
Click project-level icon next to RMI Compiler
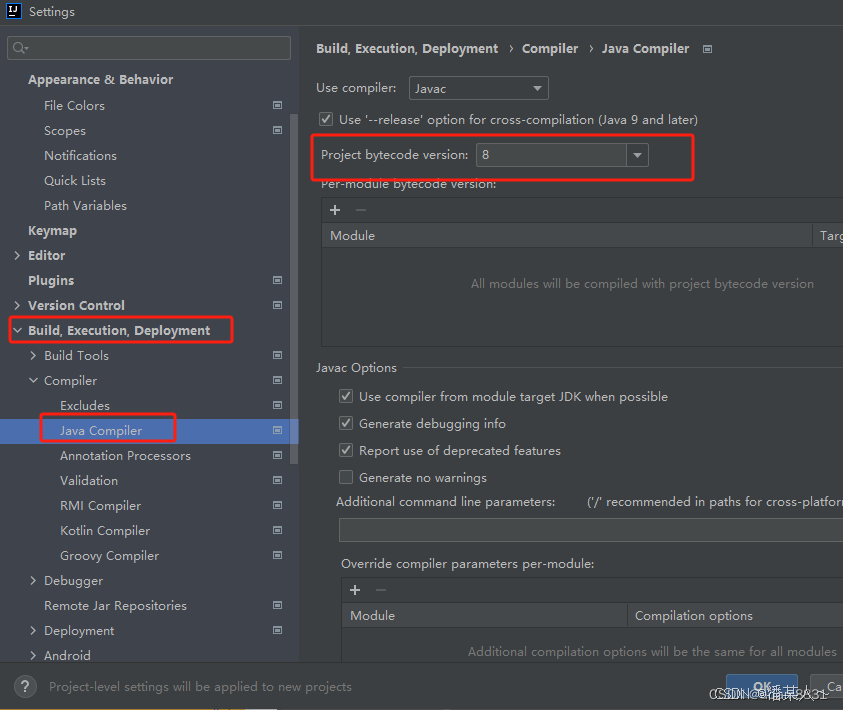(277, 505)
